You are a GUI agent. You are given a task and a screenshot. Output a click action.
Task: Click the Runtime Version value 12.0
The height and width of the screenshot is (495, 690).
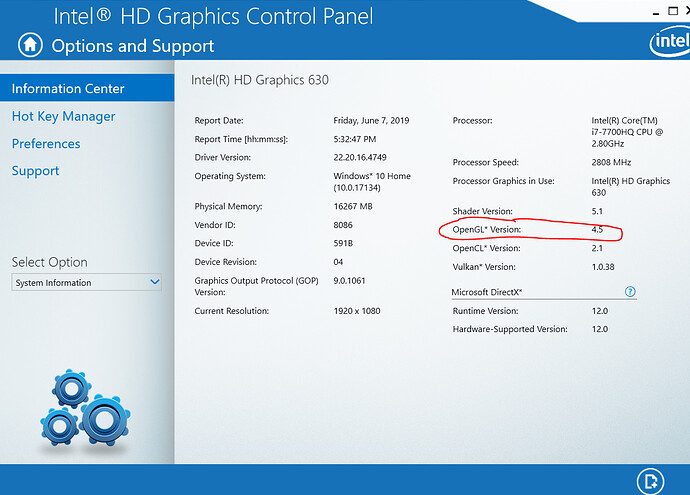point(600,311)
